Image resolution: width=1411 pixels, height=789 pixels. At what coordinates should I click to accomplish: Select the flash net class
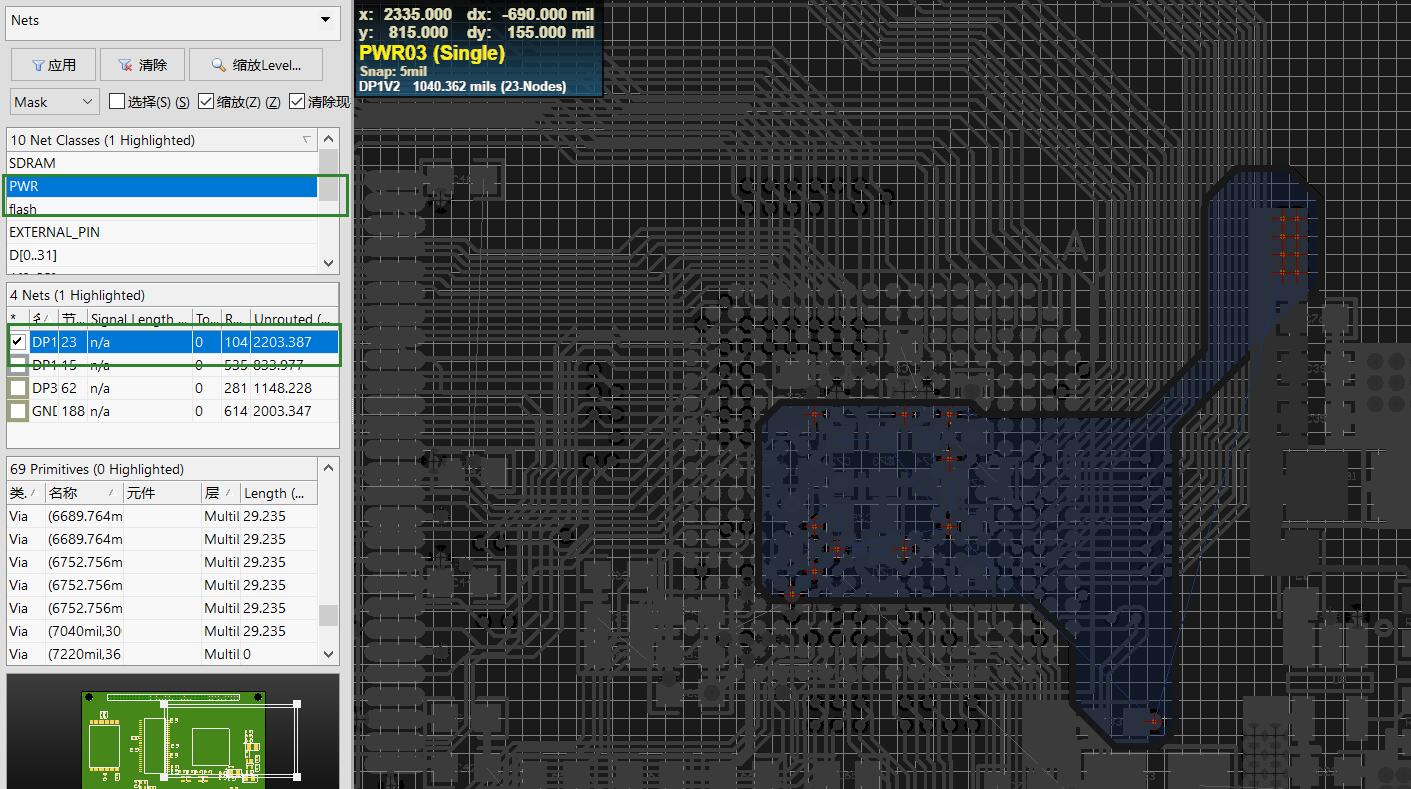coord(162,209)
